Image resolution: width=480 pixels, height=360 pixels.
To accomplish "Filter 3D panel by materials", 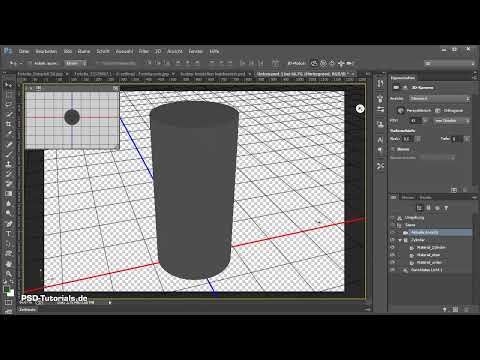I will (437, 208).
